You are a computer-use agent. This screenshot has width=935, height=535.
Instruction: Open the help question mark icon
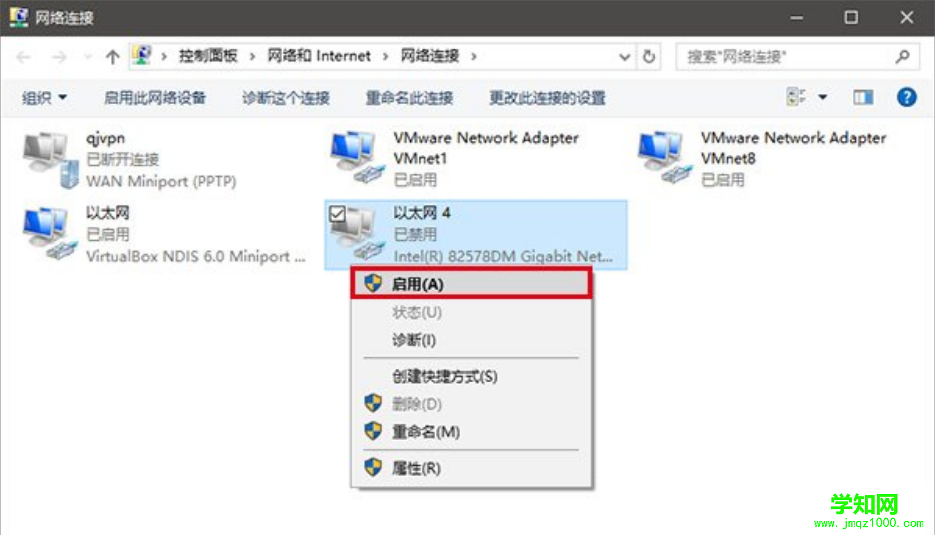pyautogui.click(x=906, y=97)
